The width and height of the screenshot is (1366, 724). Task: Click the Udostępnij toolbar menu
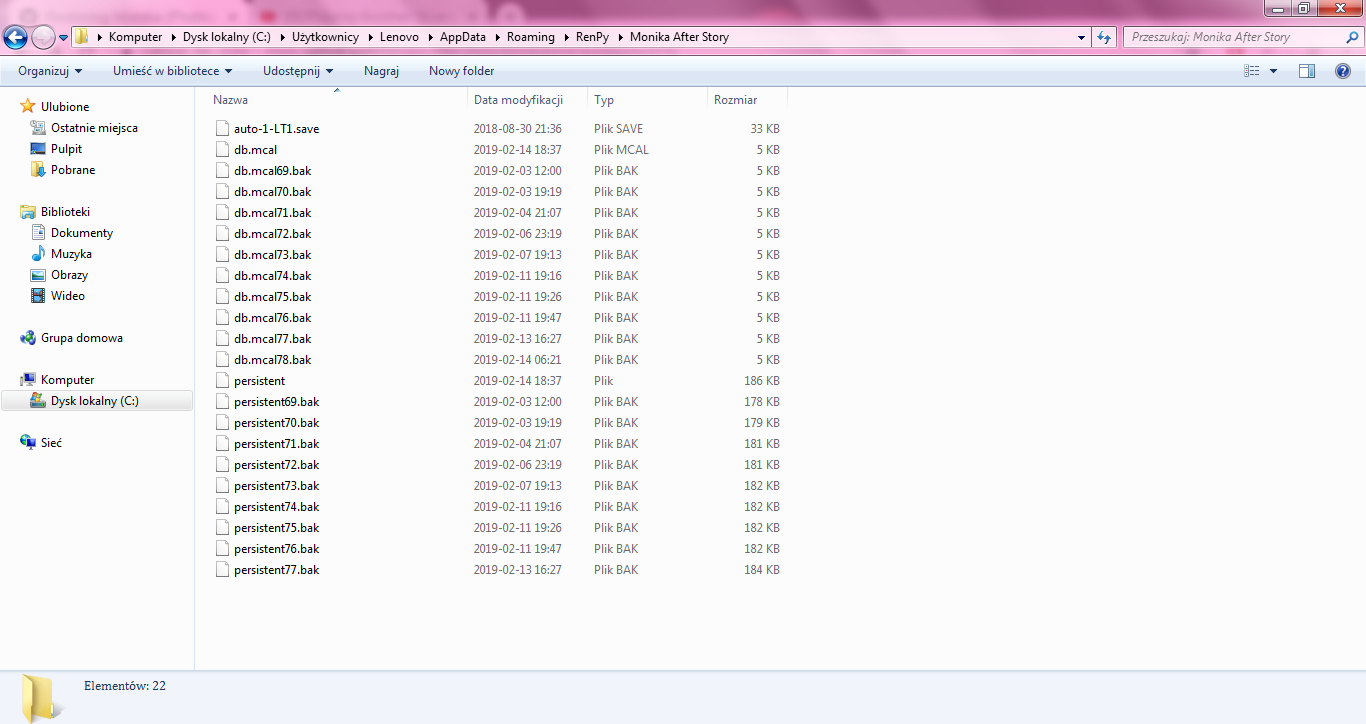point(293,70)
